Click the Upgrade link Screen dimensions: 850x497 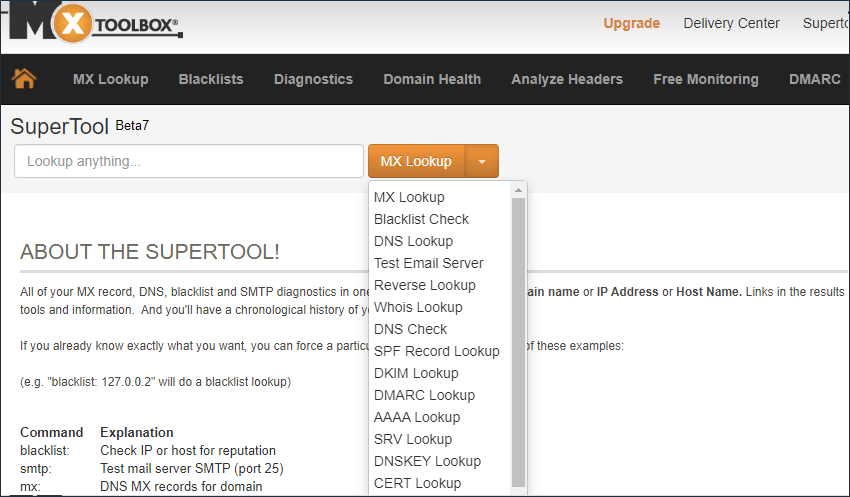point(632,23)
